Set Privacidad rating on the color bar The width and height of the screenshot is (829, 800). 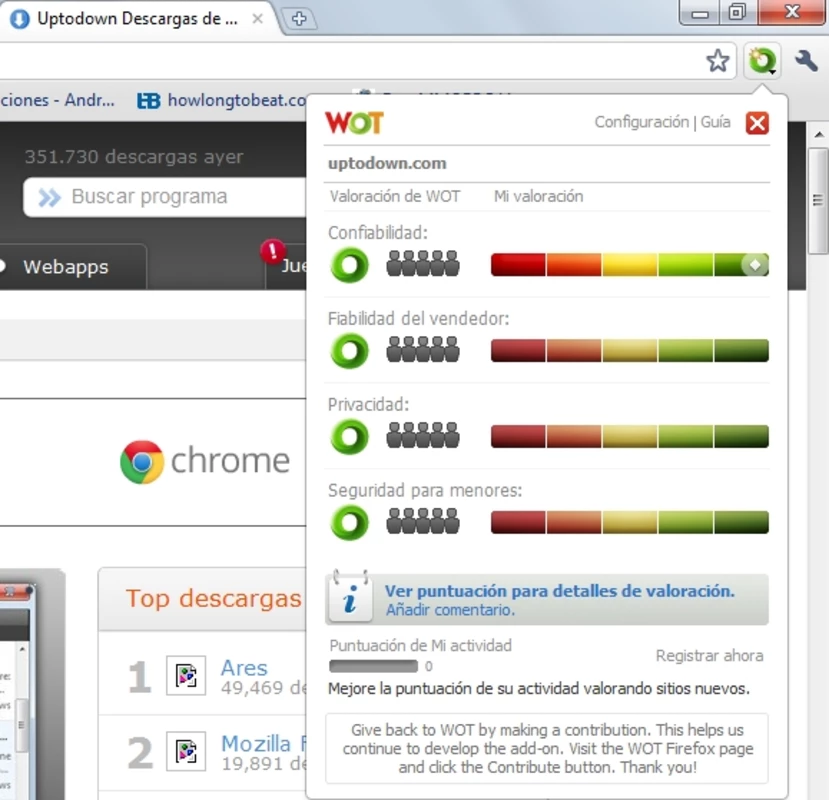click(x=630, y=436)
